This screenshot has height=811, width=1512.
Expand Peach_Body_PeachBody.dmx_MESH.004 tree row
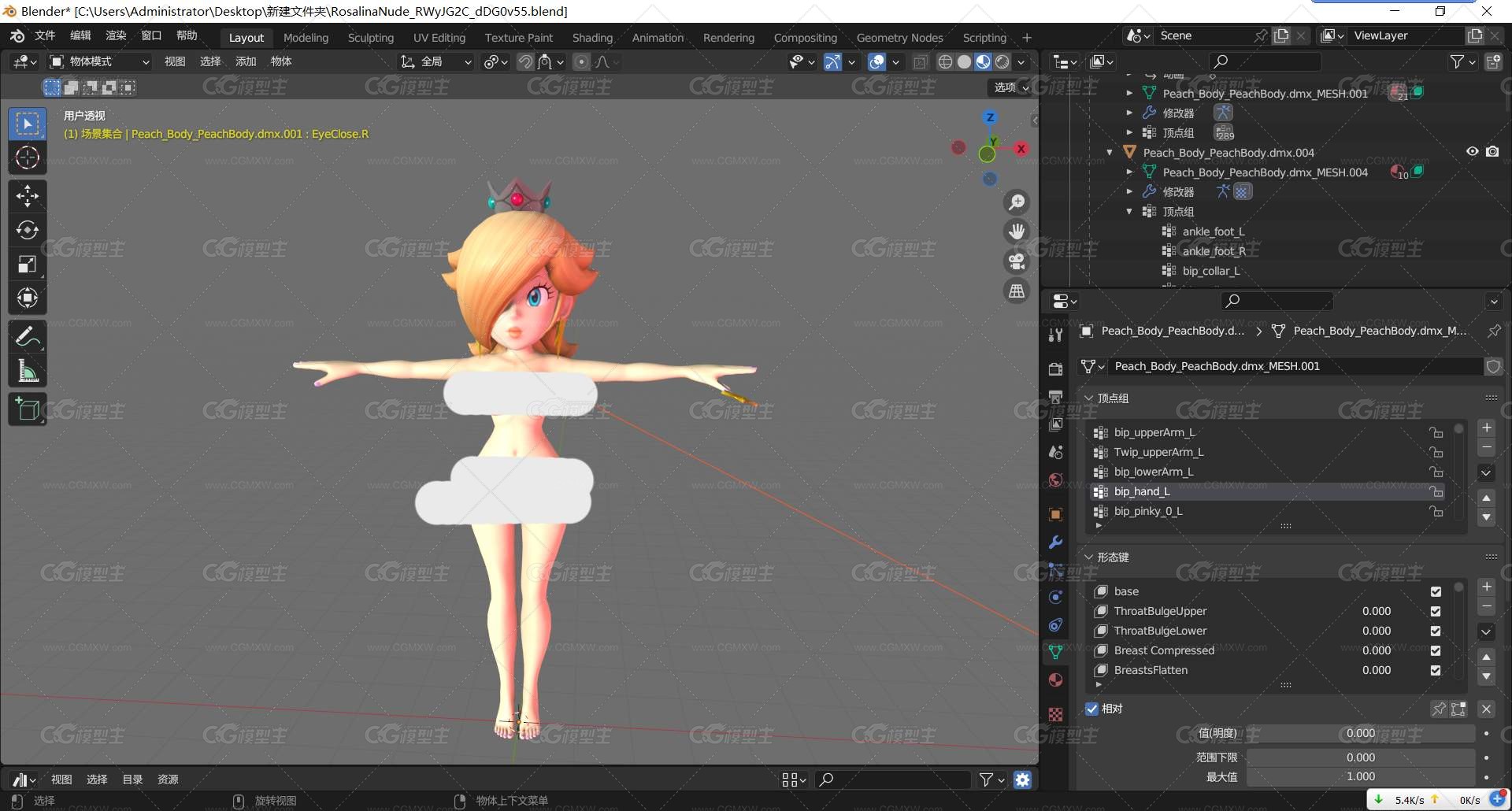tap(1129, 172)
